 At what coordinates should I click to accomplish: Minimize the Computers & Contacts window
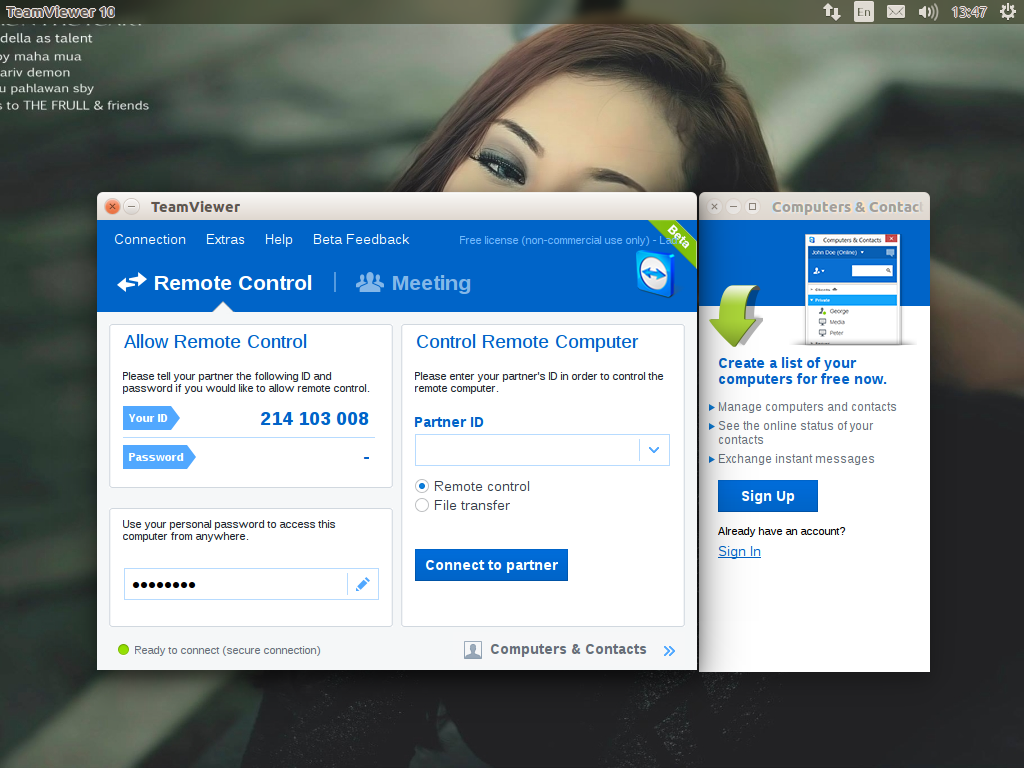point(733,206)
